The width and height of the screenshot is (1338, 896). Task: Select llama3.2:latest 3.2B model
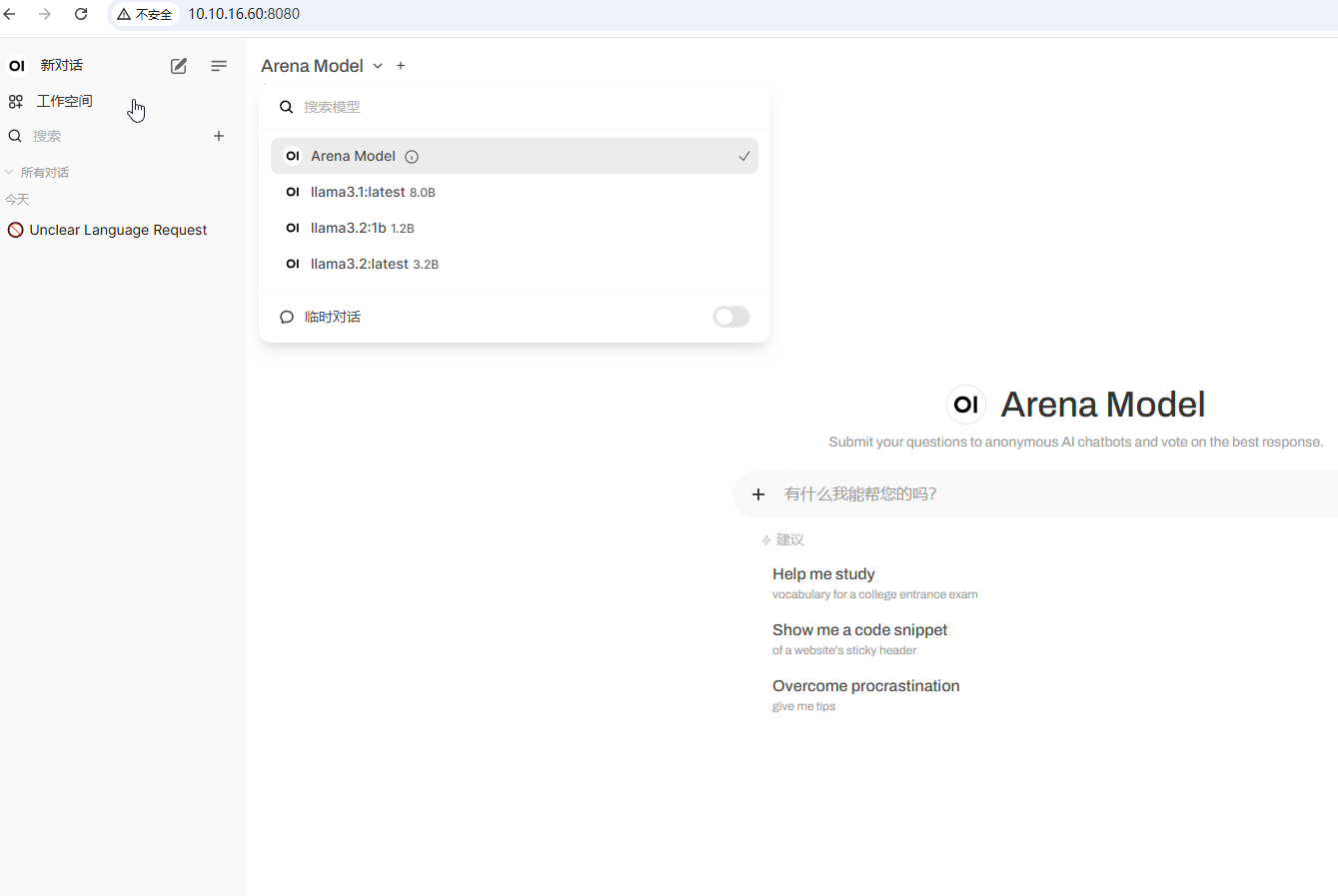(515, 264)
